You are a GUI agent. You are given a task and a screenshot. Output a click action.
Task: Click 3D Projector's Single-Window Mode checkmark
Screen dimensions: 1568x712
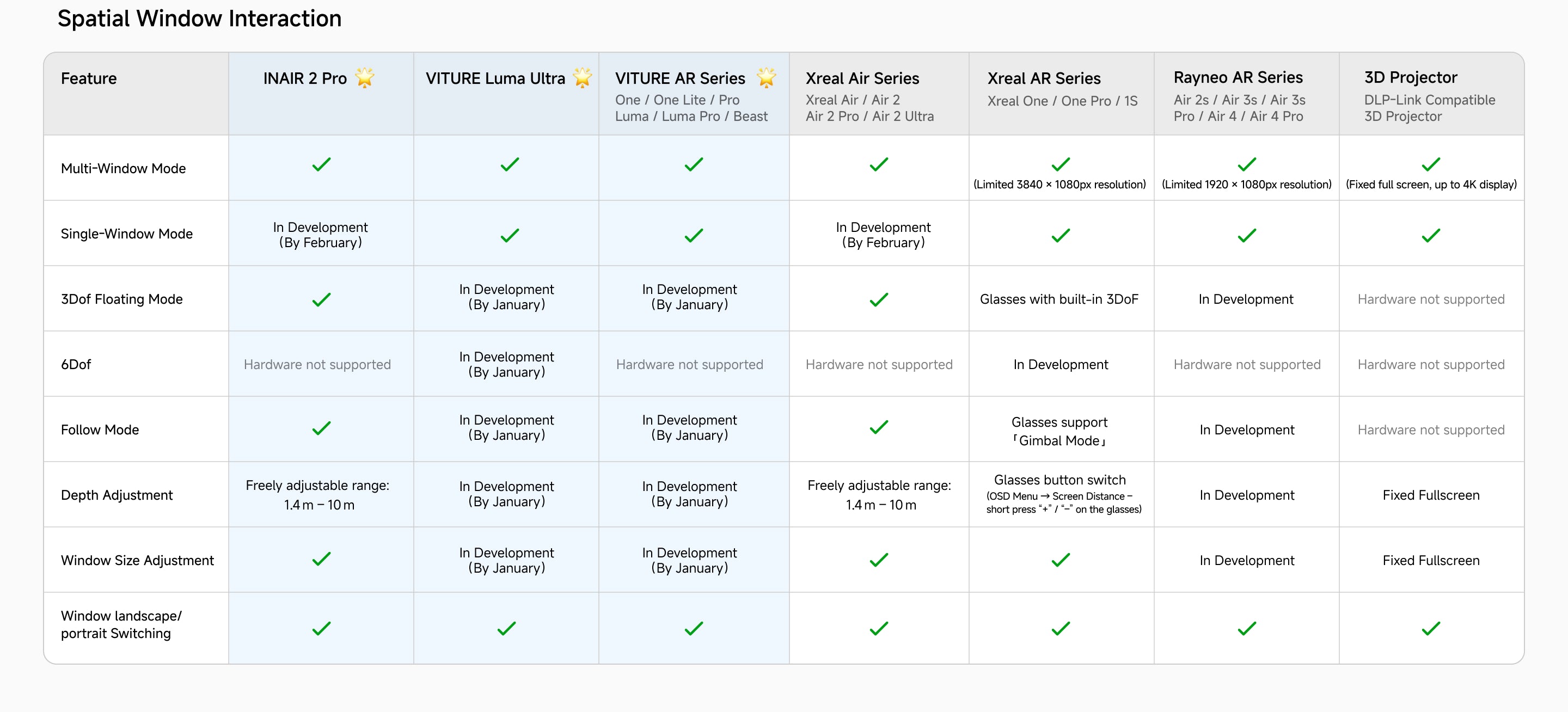point(1431,236)
